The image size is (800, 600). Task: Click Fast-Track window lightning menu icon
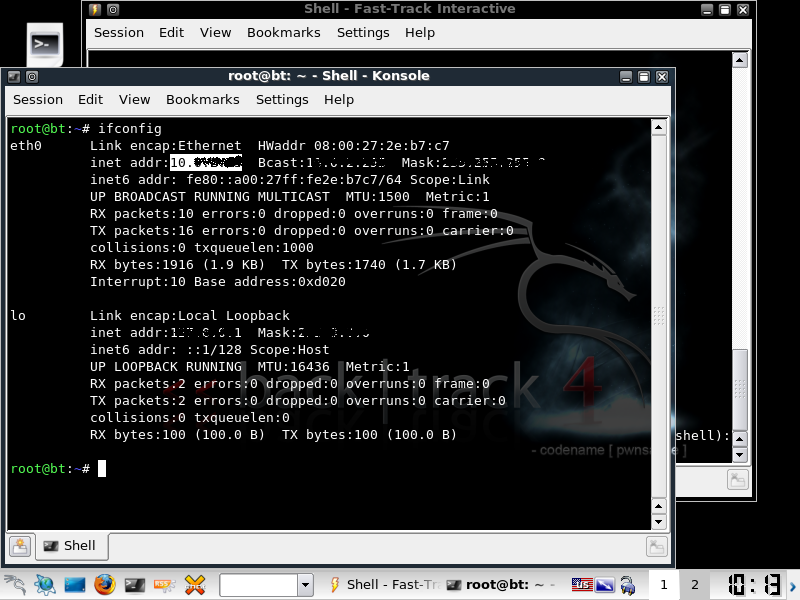tap(95, 9)
